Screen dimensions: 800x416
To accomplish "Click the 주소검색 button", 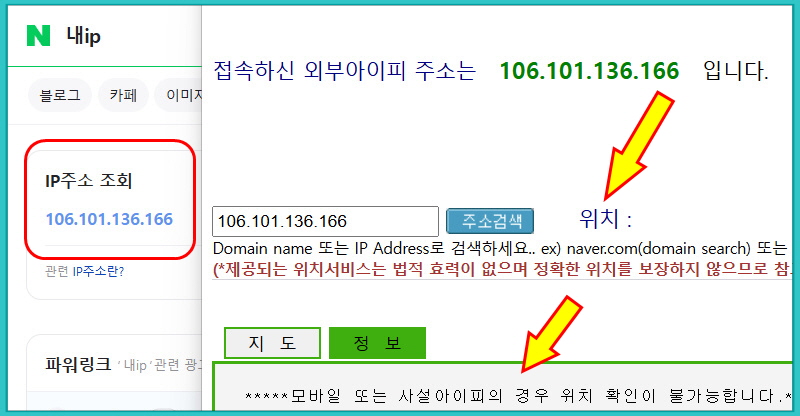I will pos(490,221).
